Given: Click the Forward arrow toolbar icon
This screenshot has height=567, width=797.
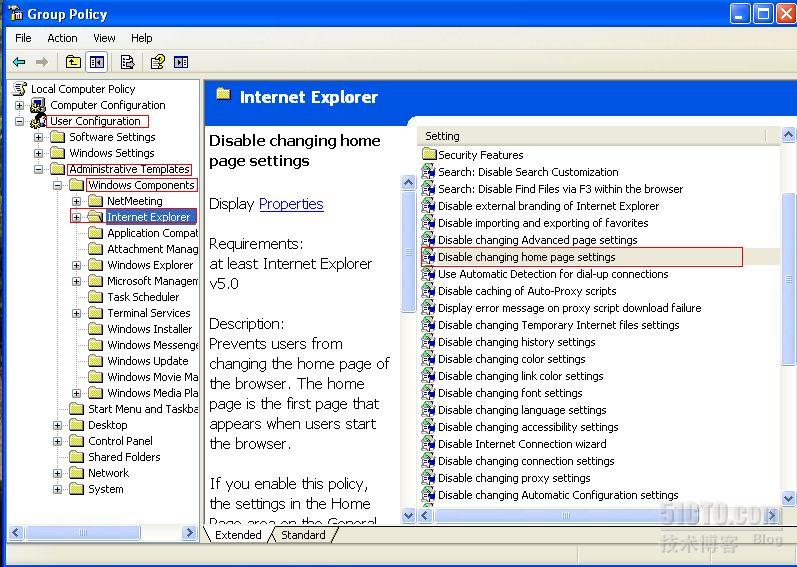Looking at the screenshot, I should click(42, 62).
